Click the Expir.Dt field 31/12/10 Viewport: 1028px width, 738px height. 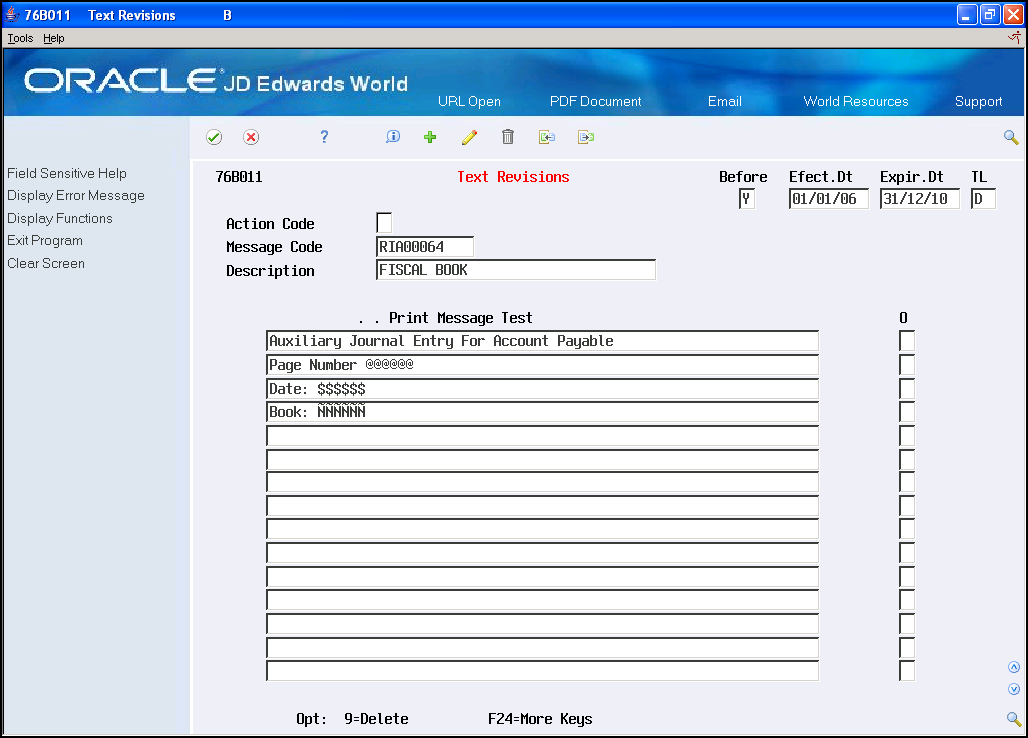[920, 199]
